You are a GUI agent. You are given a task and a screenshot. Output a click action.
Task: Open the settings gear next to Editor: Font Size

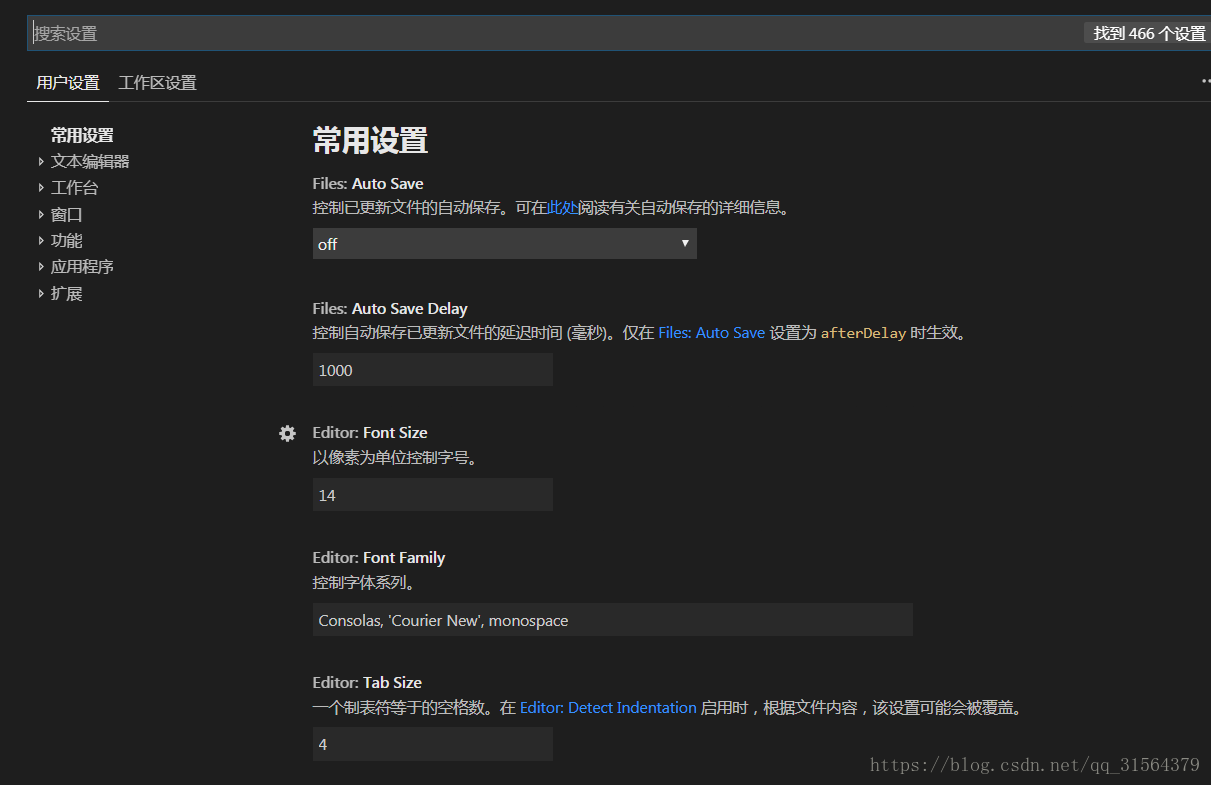click(287, 433)
